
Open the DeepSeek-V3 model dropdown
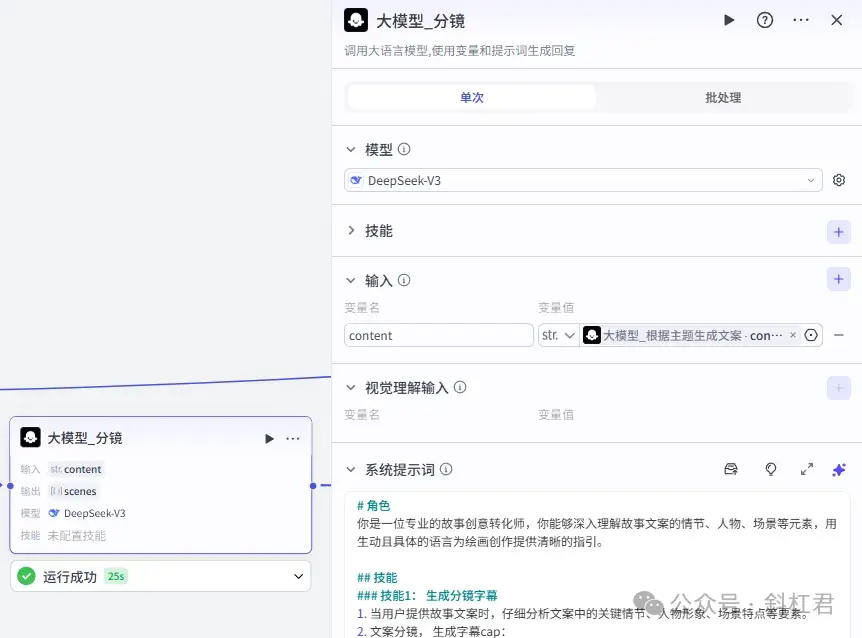(x=583, y=180)
